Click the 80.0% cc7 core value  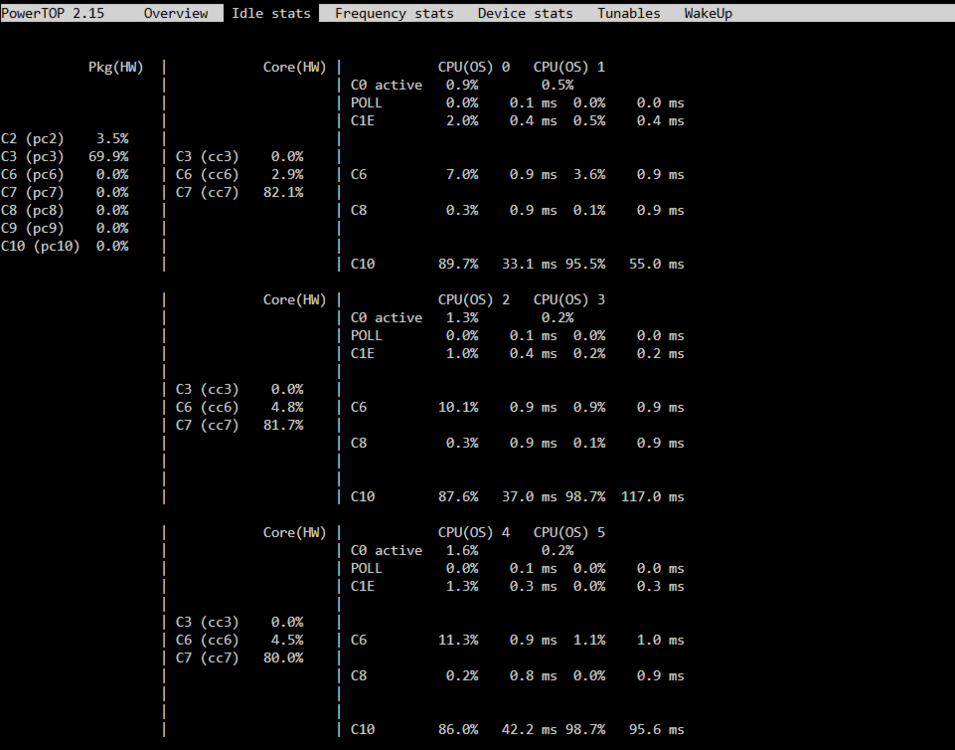pos(283,658)
